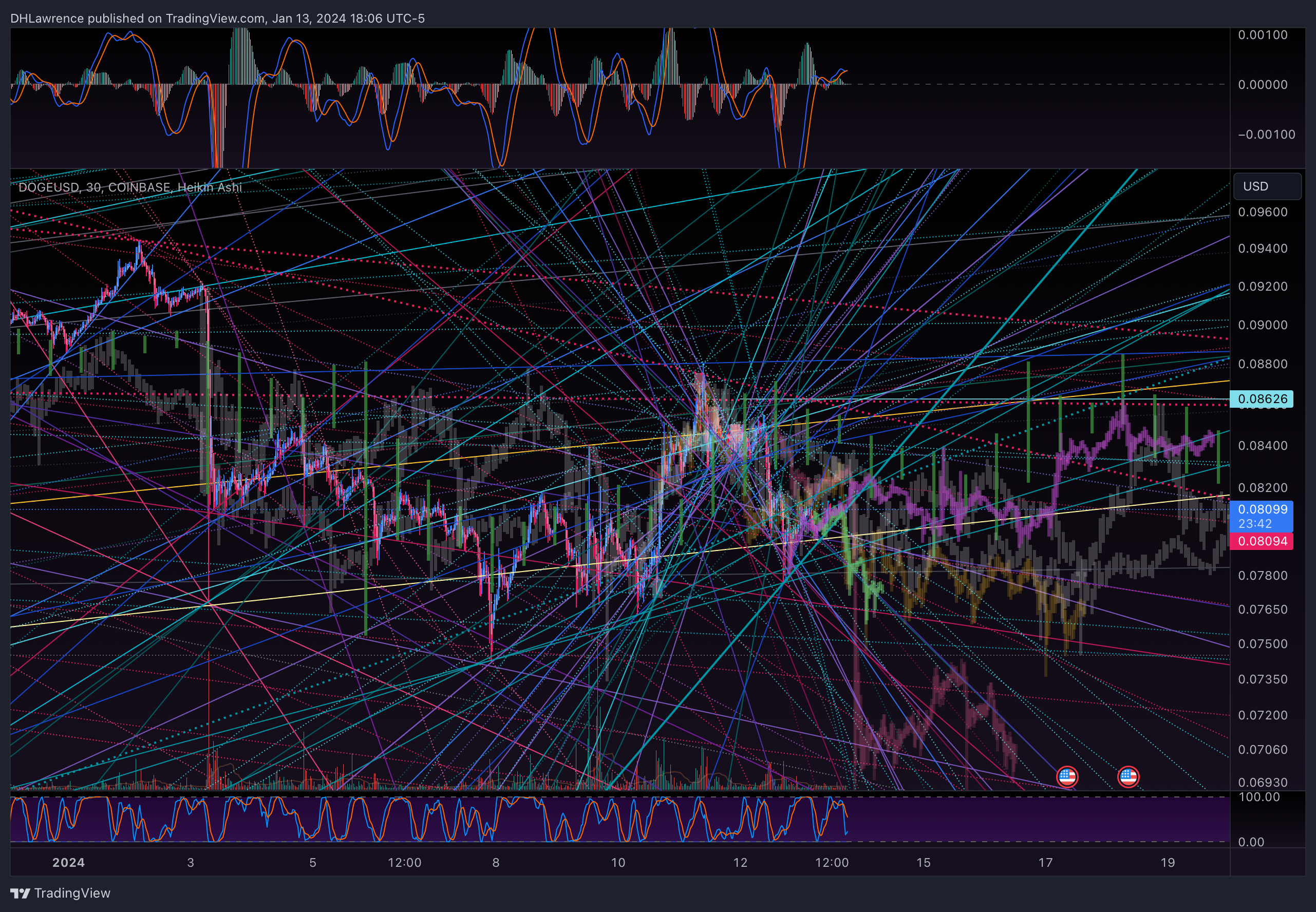Click the time axis label 17
The width and height of the screenshot is (1316, 912).
pyautogui.click(x=1046, y=862)
